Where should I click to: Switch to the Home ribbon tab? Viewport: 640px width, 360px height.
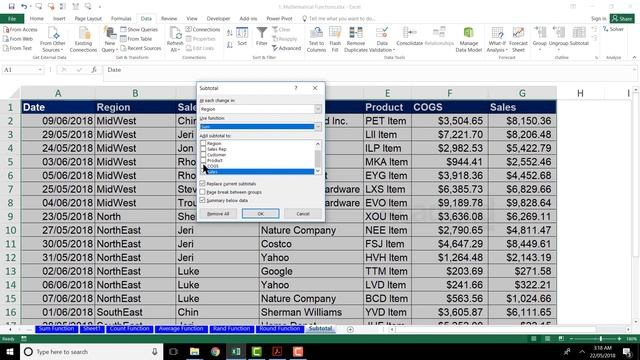click(37, 18)
